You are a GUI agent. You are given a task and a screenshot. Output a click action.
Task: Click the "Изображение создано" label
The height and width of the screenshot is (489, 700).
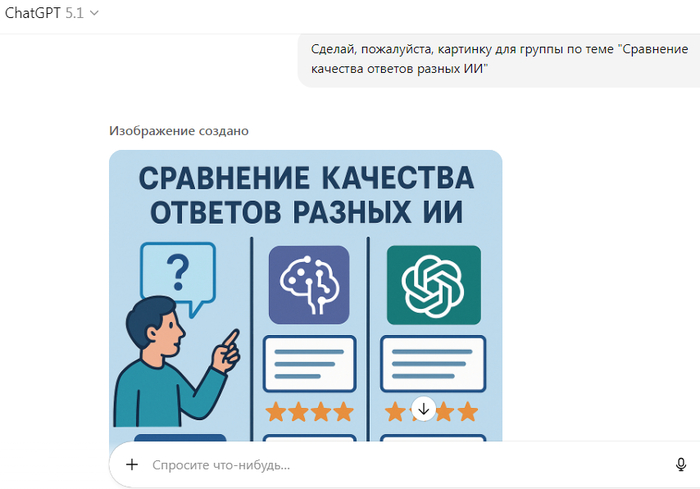point(179,131)
